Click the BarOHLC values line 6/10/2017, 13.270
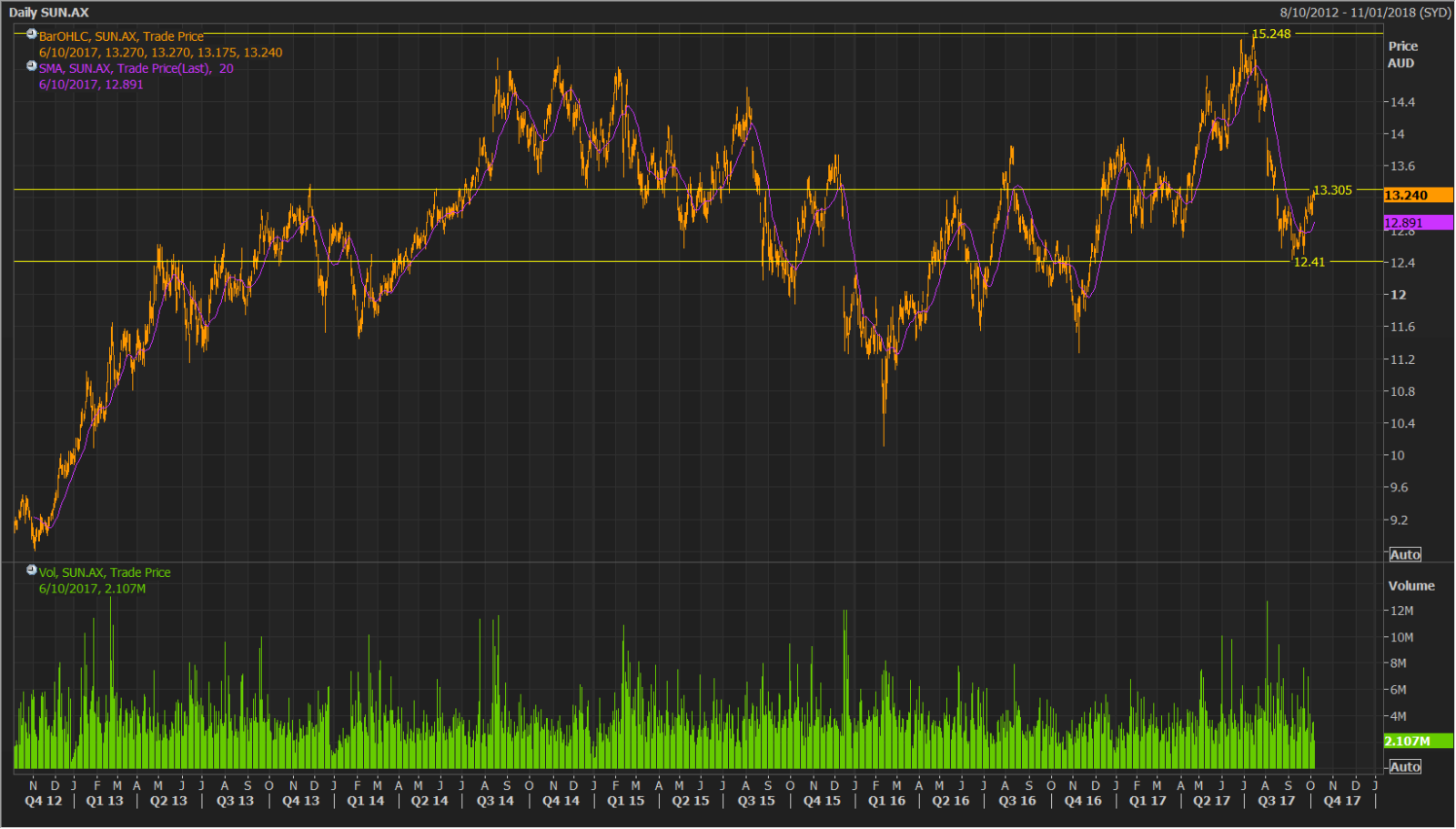The image size is (1456, 829). click(160, 53)
